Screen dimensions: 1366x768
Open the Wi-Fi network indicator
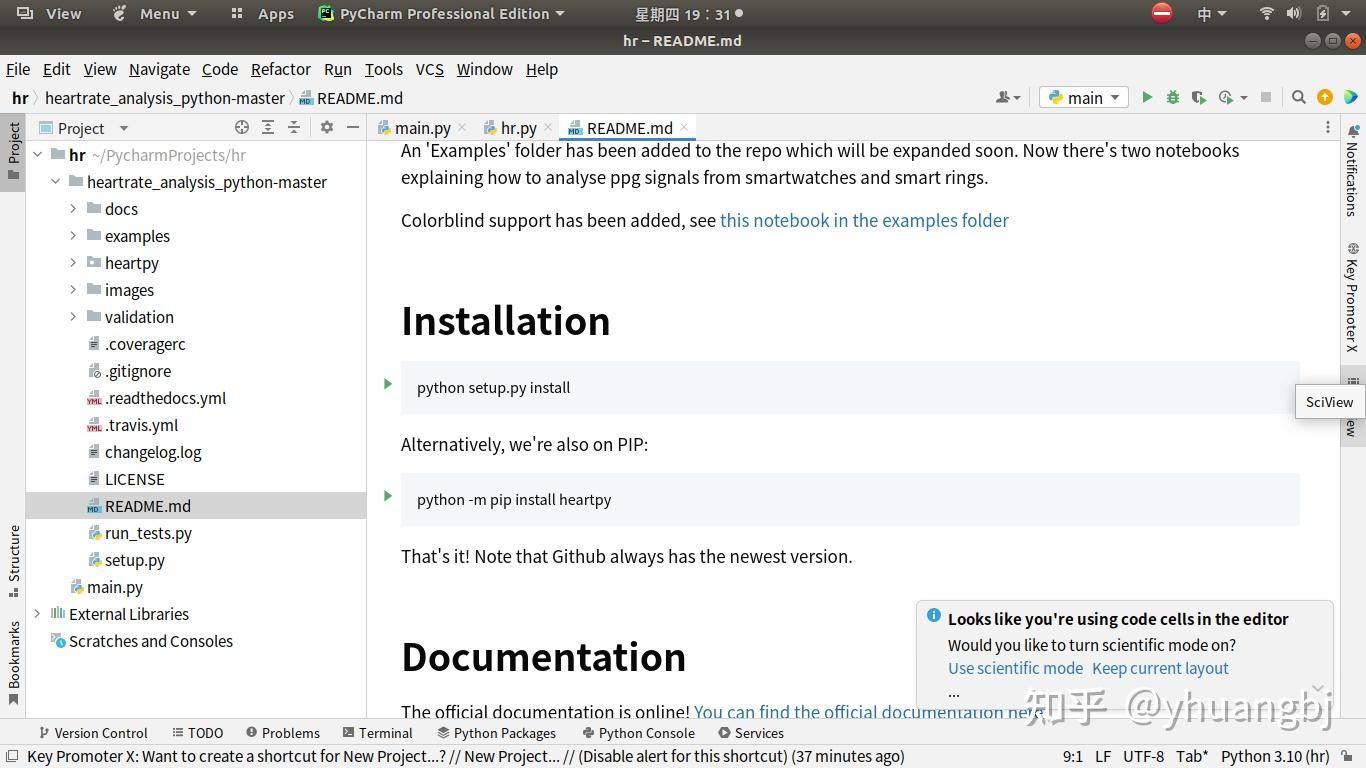pyautogui.click(x=1267, y=13)
